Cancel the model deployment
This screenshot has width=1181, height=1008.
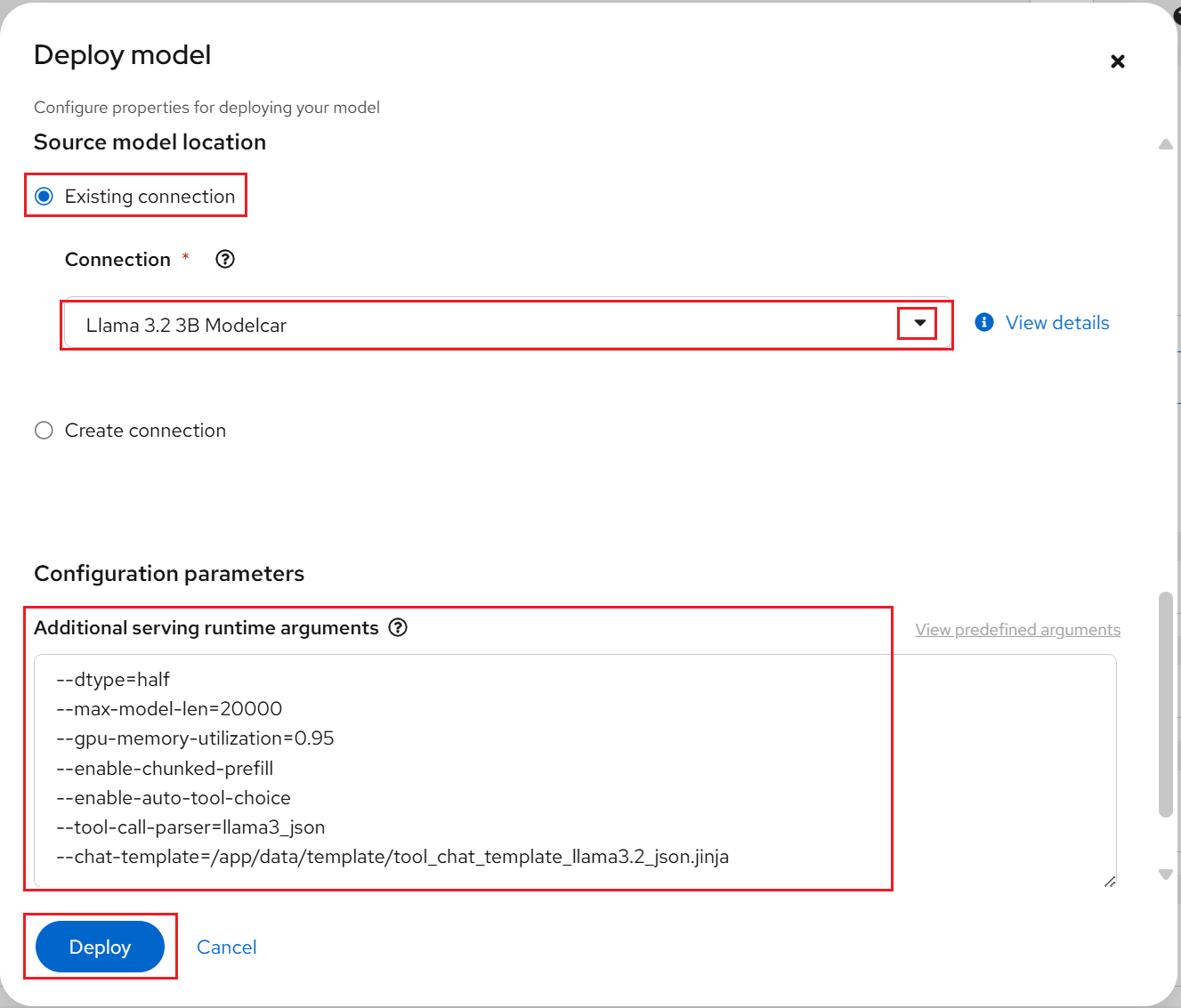coord(226,948)
